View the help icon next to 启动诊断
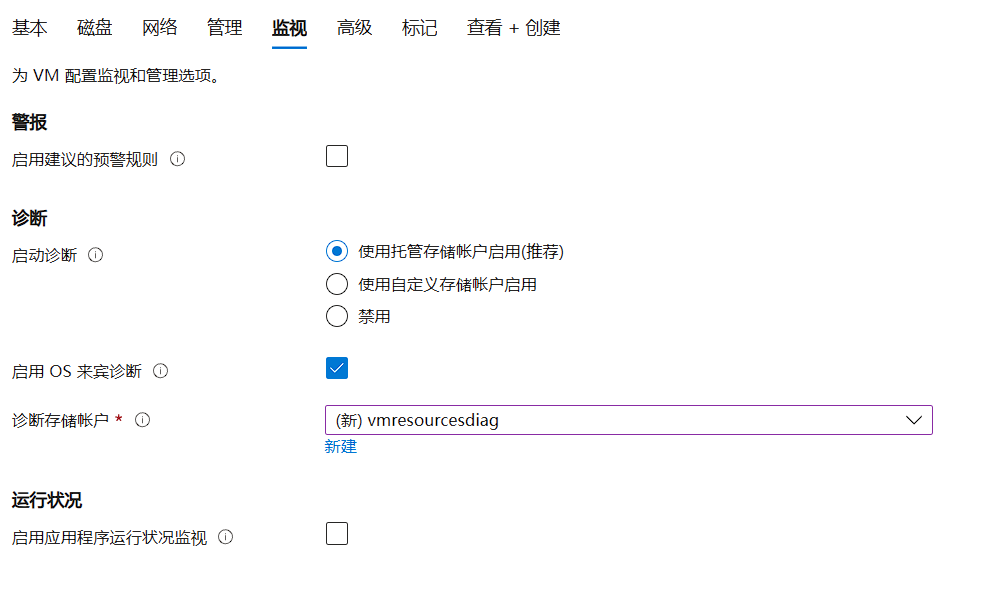This screenshot has height=591, width=1004. point(95,254)
